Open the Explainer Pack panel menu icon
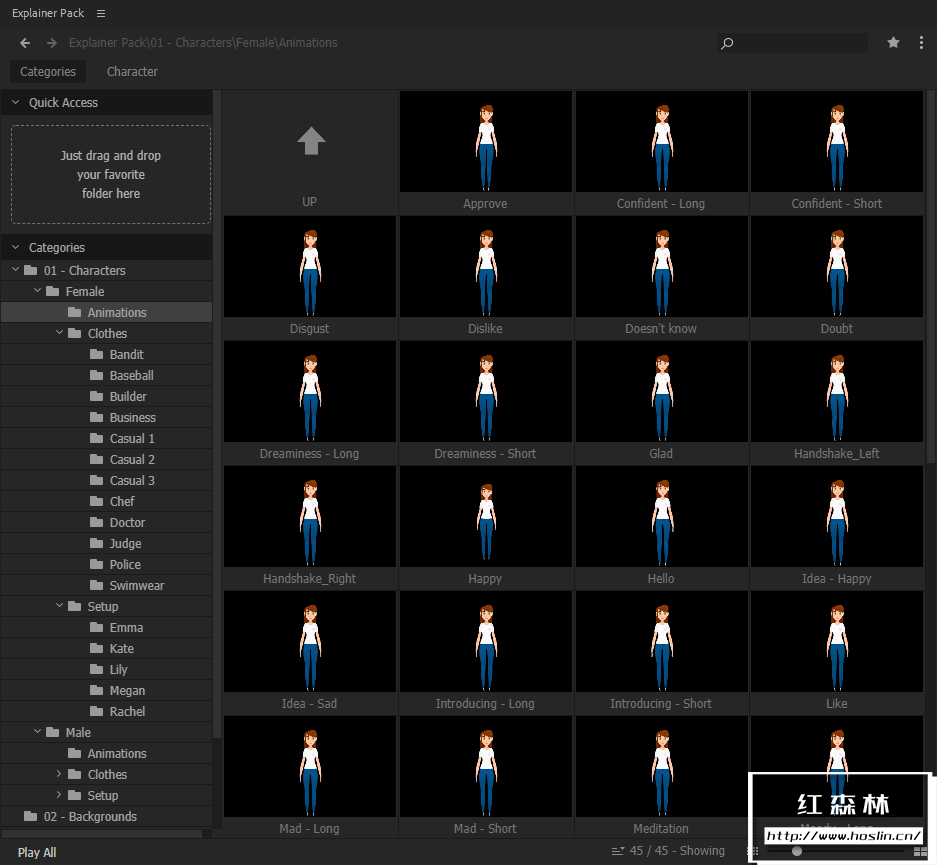 pos(101,13)
